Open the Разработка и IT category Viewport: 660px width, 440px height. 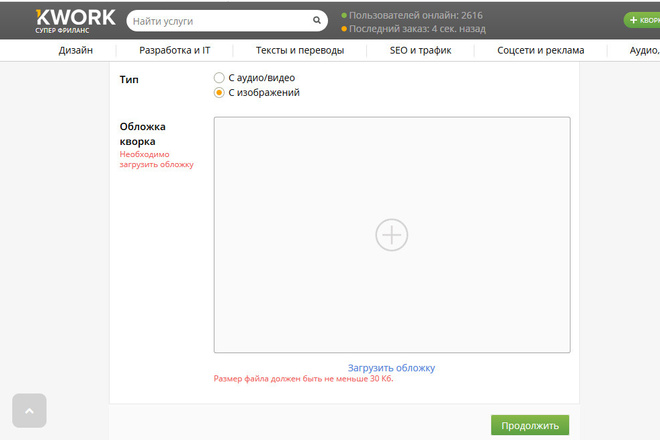pos(175,51)
